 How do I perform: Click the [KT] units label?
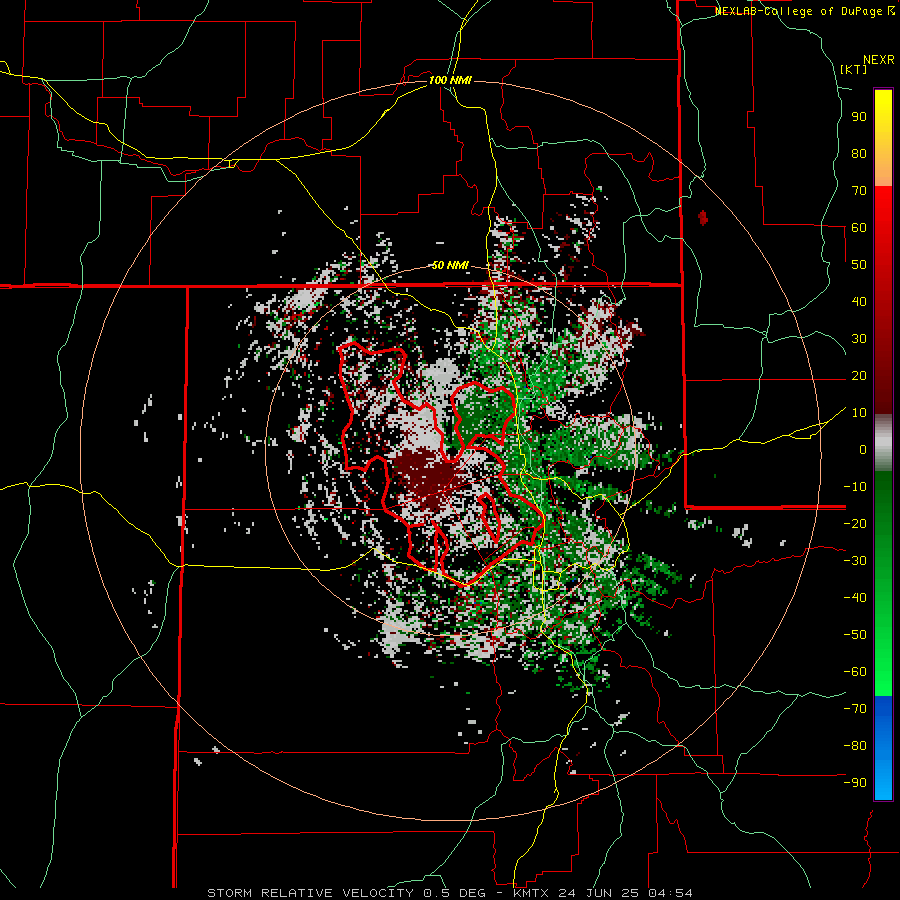tap(853, 69)
